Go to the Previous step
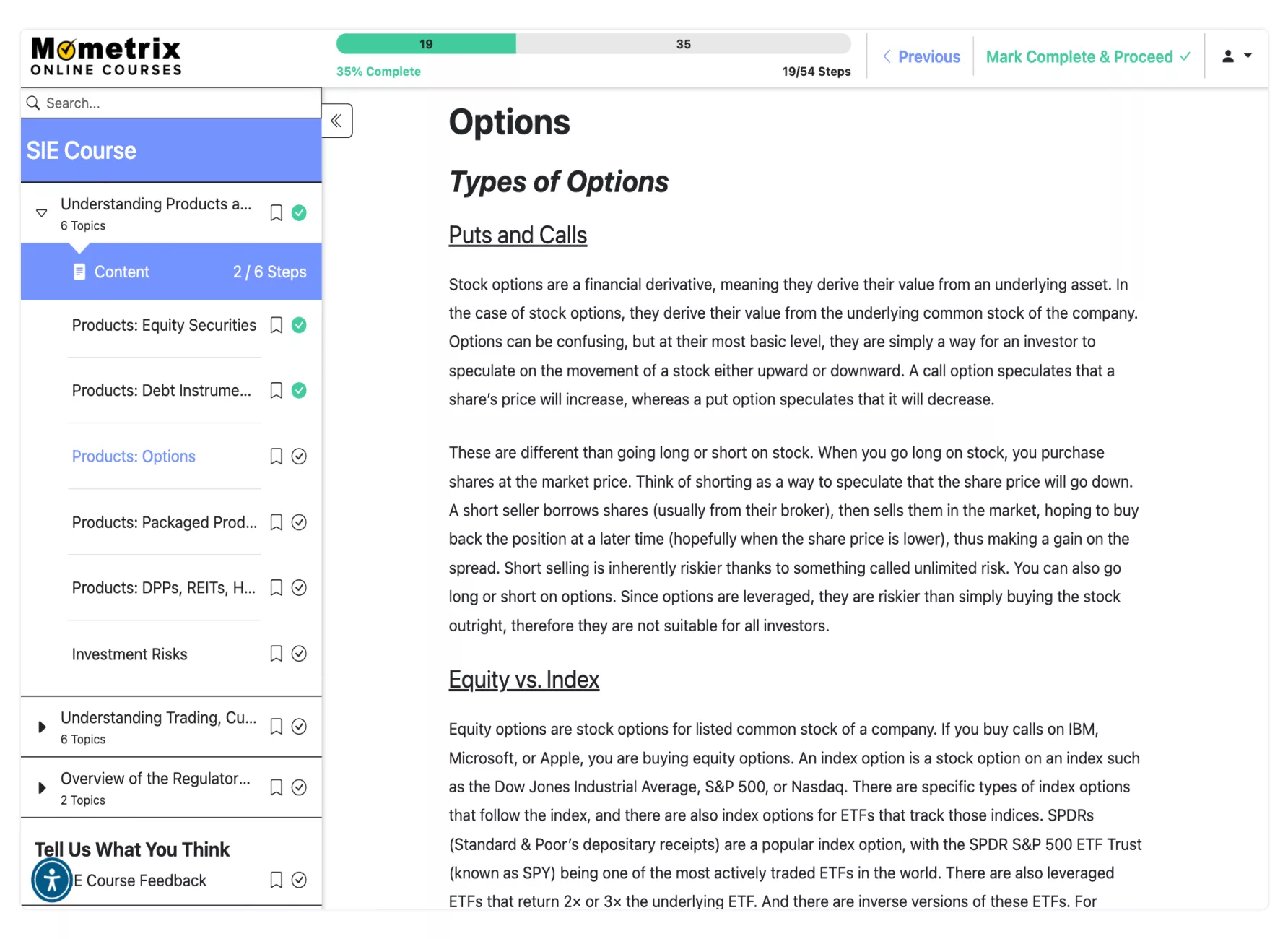1288x939 pixels. pos(922,57)
